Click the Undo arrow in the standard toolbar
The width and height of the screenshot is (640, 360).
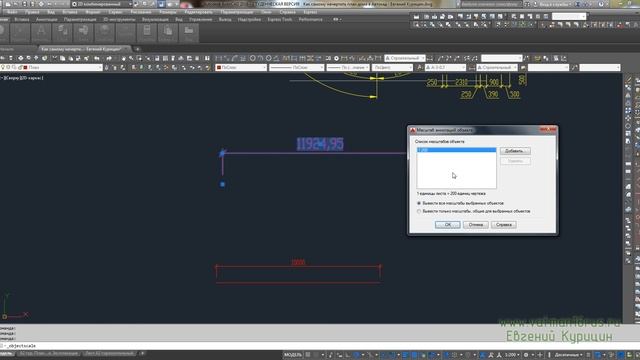(x=97, y=58)
